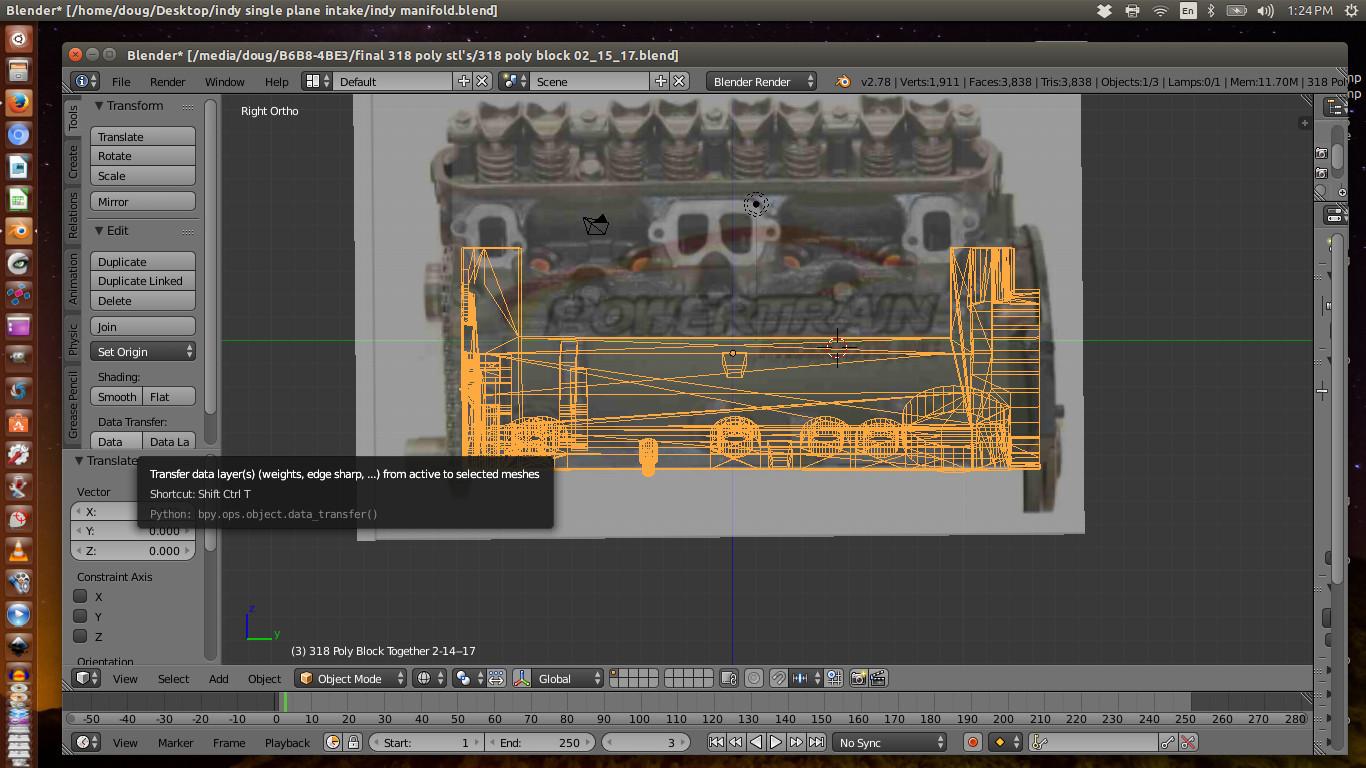Click the OpenGL render camera icon
This screenshot has height=768, width=1366.
857,678
